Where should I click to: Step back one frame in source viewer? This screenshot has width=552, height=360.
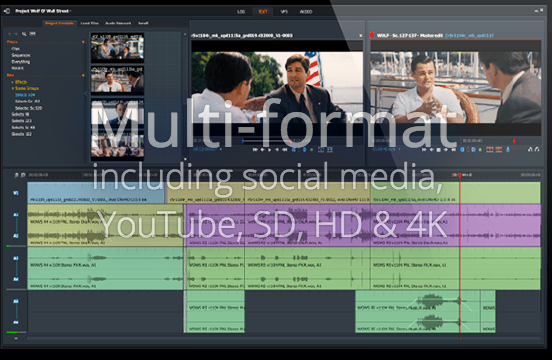click(x=262, y=150)
